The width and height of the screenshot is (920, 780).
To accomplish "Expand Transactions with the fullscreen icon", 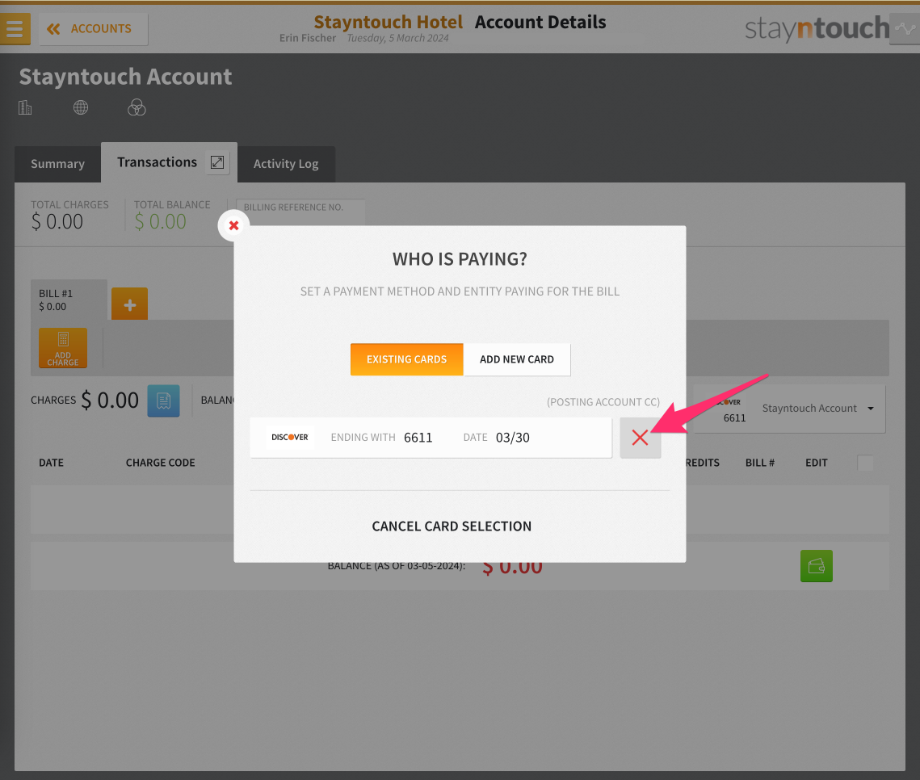I will click(217, 163).
